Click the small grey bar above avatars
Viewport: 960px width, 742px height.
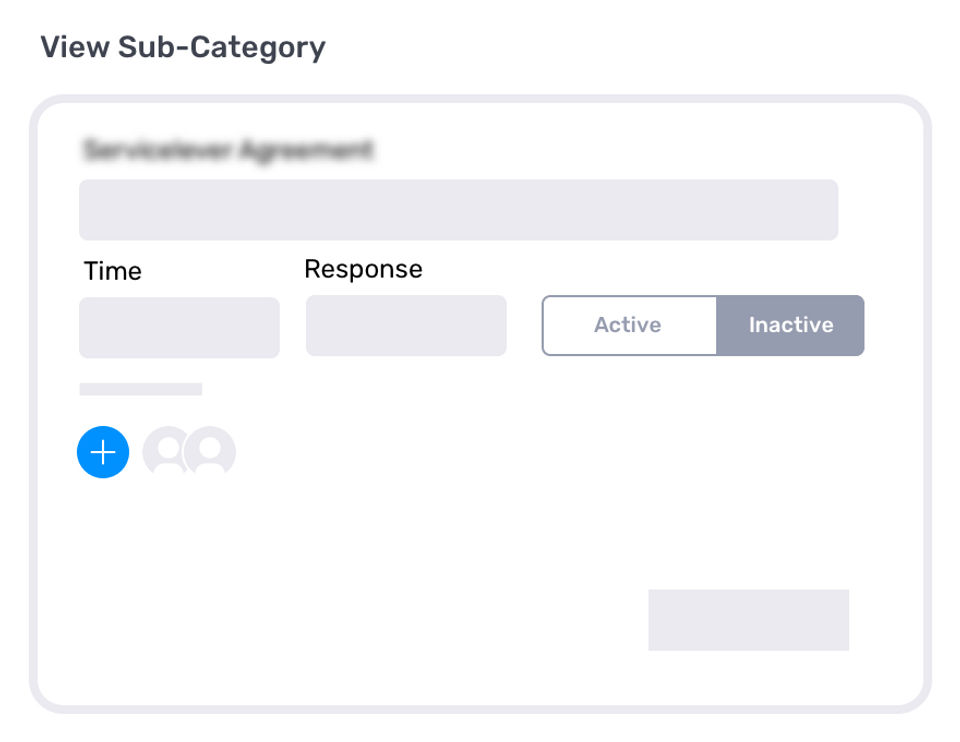(x=141, y=389)
